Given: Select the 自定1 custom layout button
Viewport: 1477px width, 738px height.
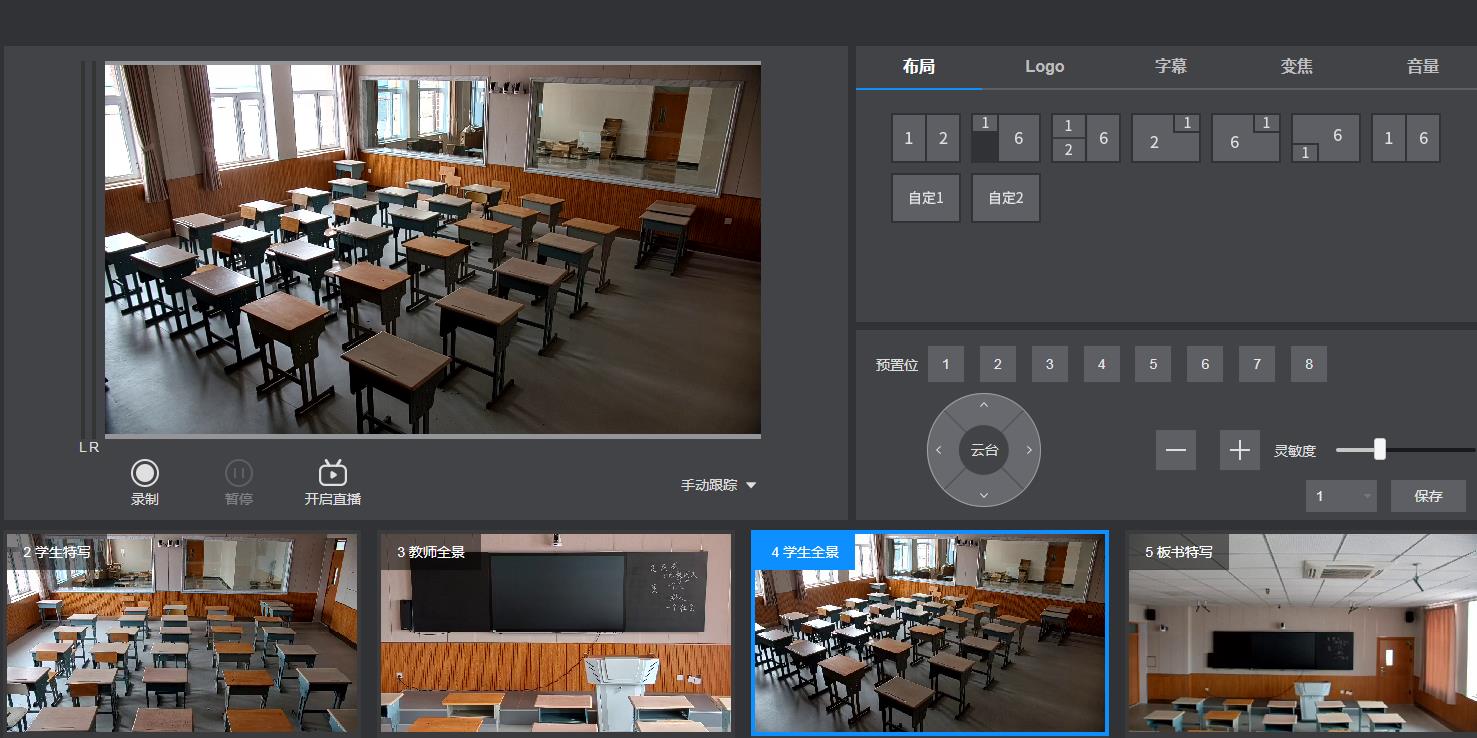Looking at the screenshot, I should click(925, 198).
